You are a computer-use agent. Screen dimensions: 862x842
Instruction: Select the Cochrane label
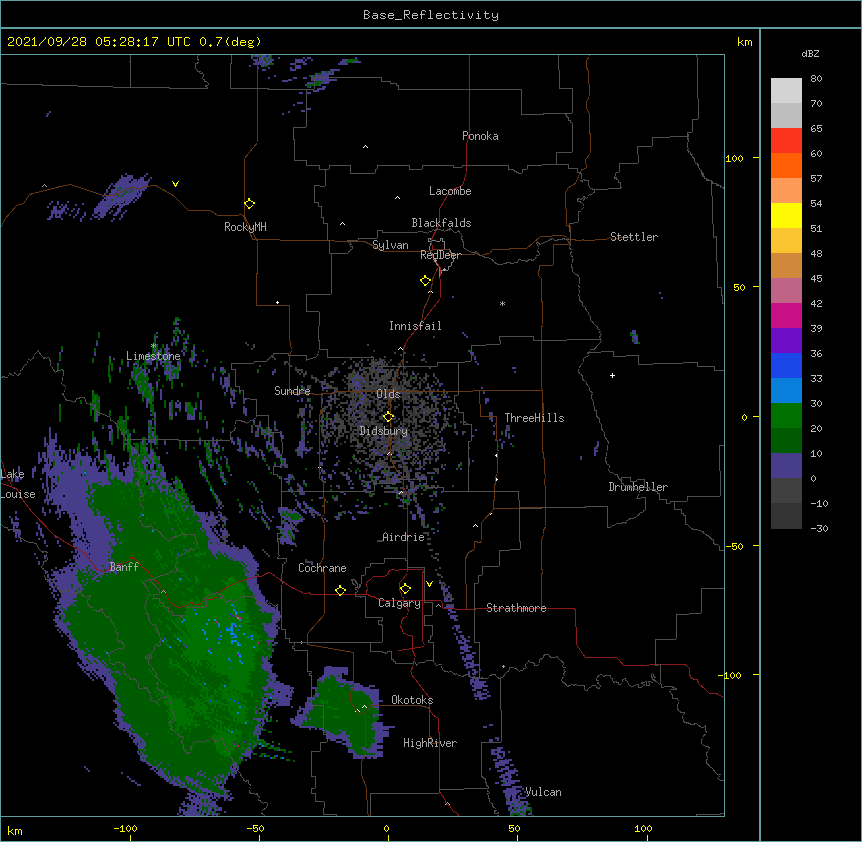(322, 568)
